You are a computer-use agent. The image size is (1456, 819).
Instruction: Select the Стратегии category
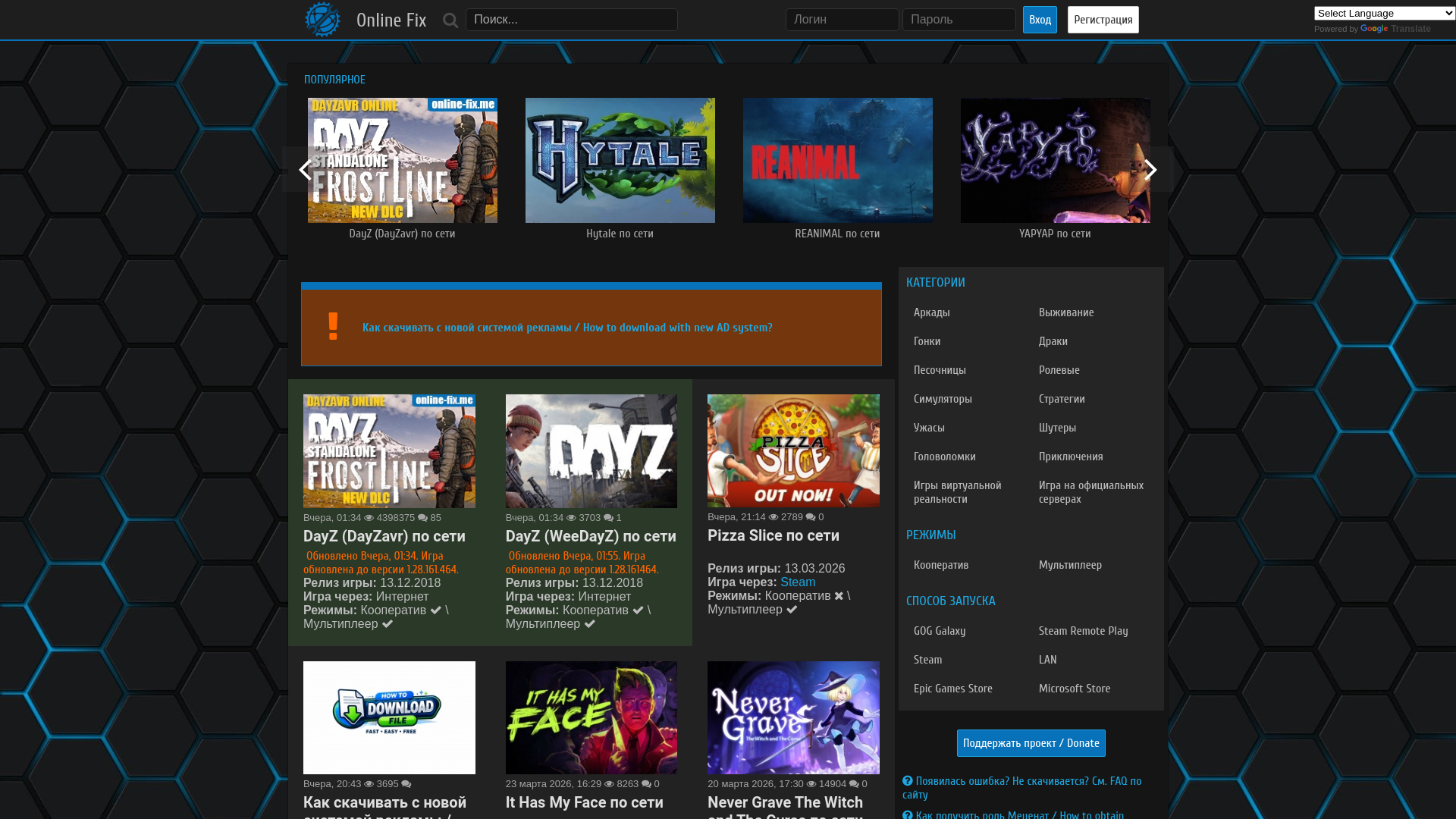tap(1062, 399)
